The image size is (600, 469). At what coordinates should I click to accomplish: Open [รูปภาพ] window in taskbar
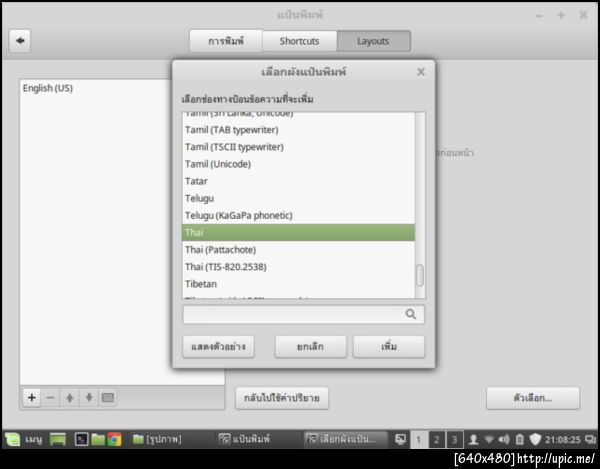pyautogui.click(x=158, y=439)
